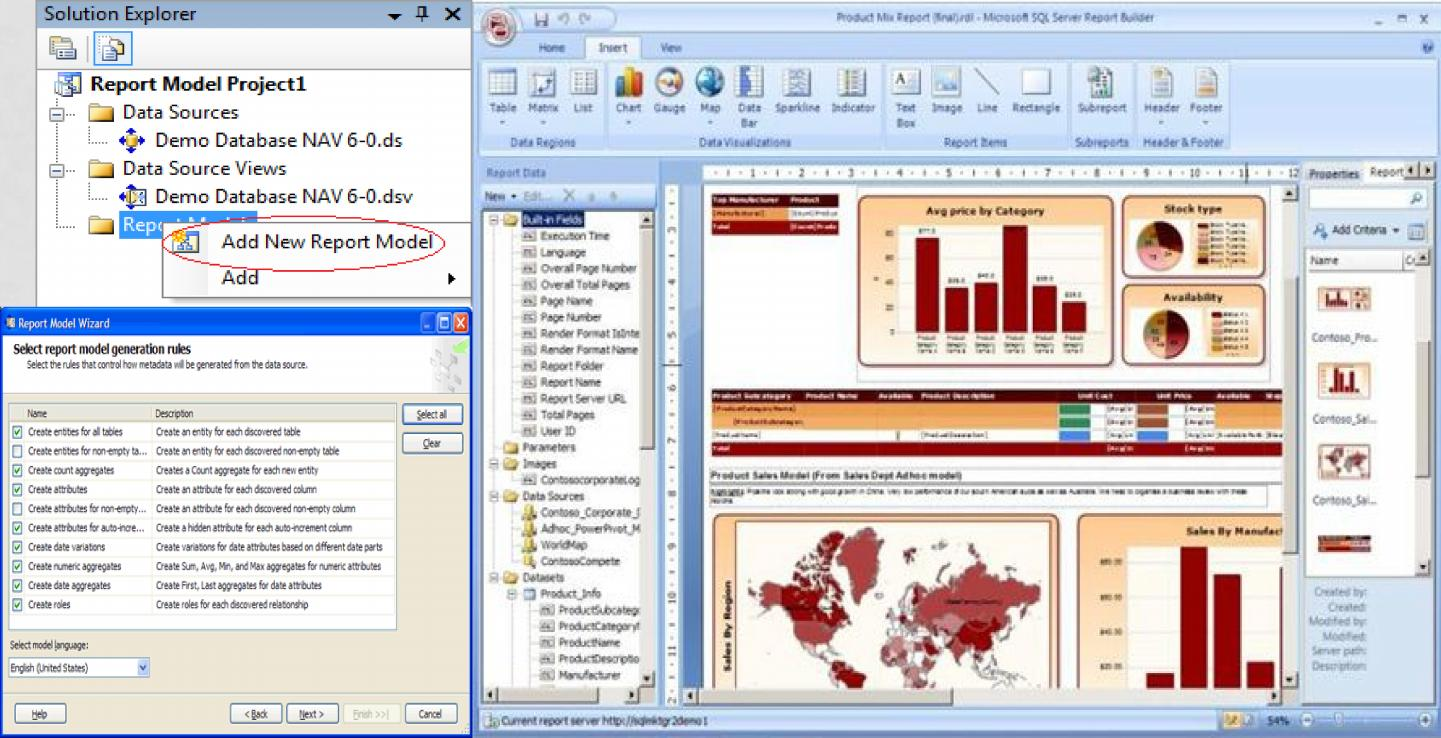Disable 'Create date variations' rule
Screen dimensions: 1441x738
click(x=18, y=547)
